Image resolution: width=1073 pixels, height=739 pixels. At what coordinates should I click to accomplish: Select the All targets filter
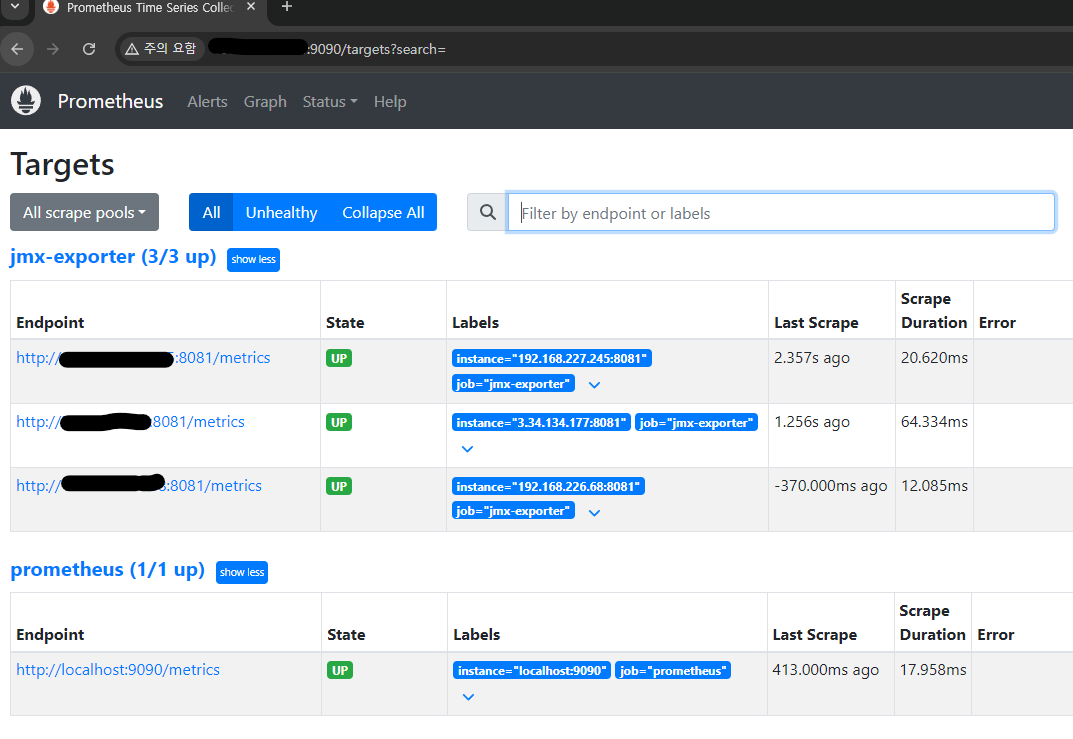coord(211,212)
